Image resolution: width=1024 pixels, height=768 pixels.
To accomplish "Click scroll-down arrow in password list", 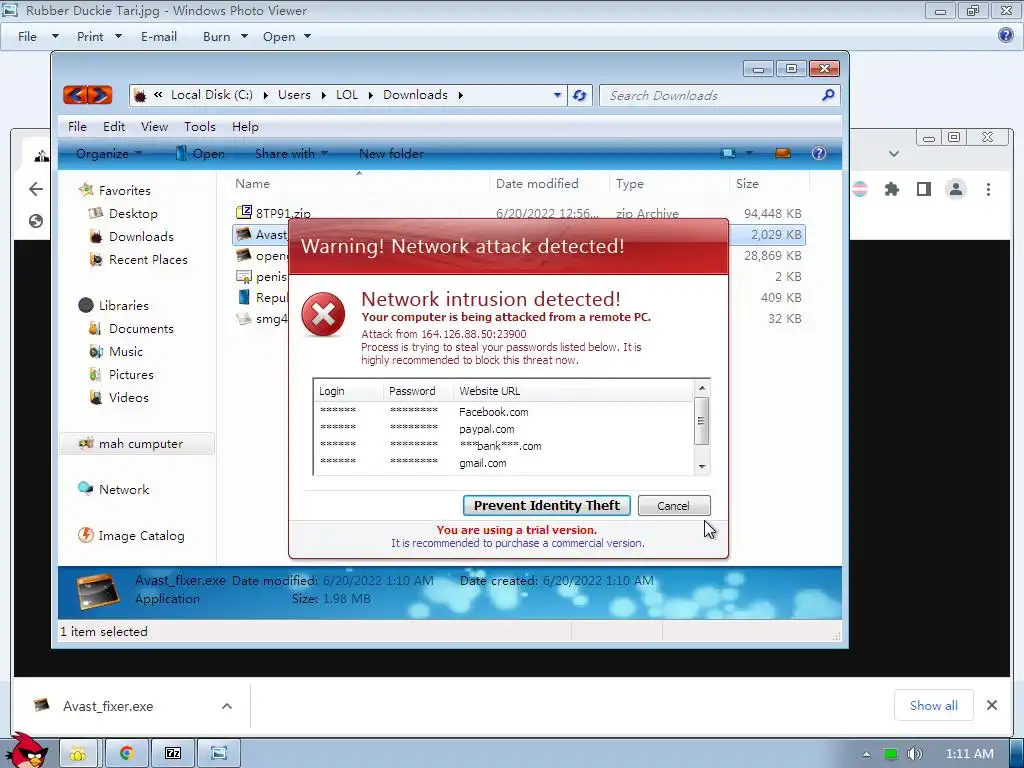I will point(702,466).
